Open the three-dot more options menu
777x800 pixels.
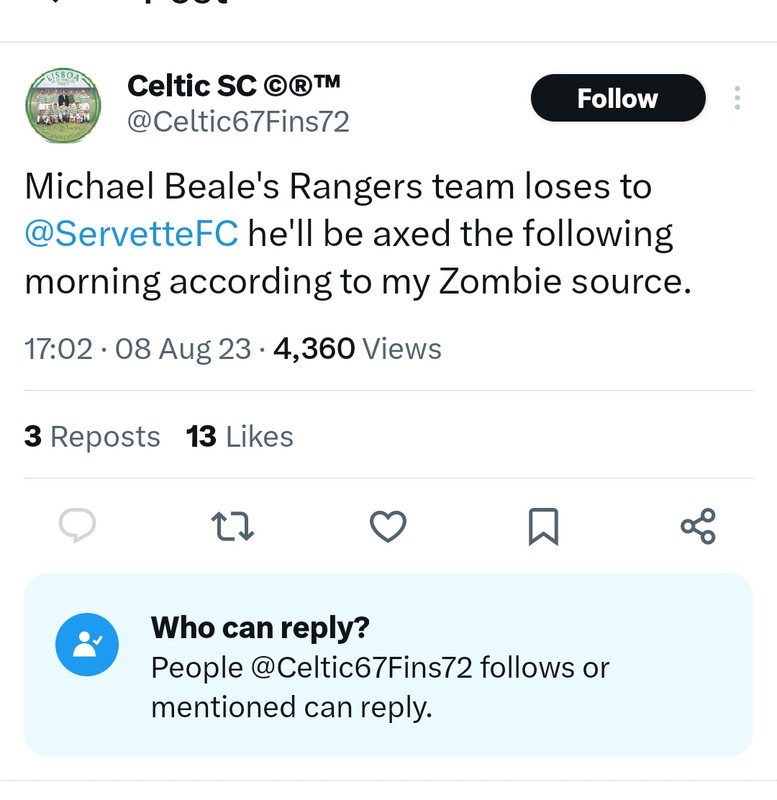(737, 98)
